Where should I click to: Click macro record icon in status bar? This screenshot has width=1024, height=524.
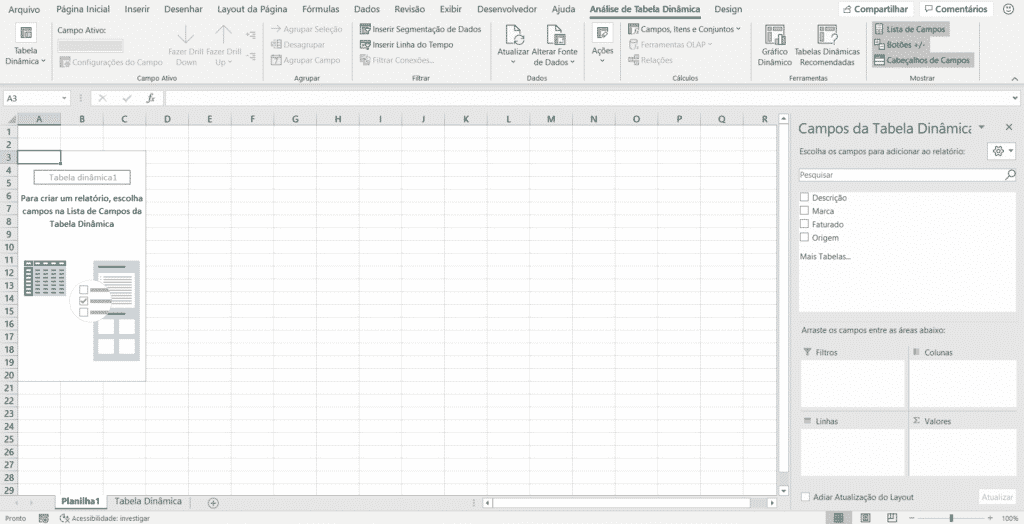tap(44, 517)
